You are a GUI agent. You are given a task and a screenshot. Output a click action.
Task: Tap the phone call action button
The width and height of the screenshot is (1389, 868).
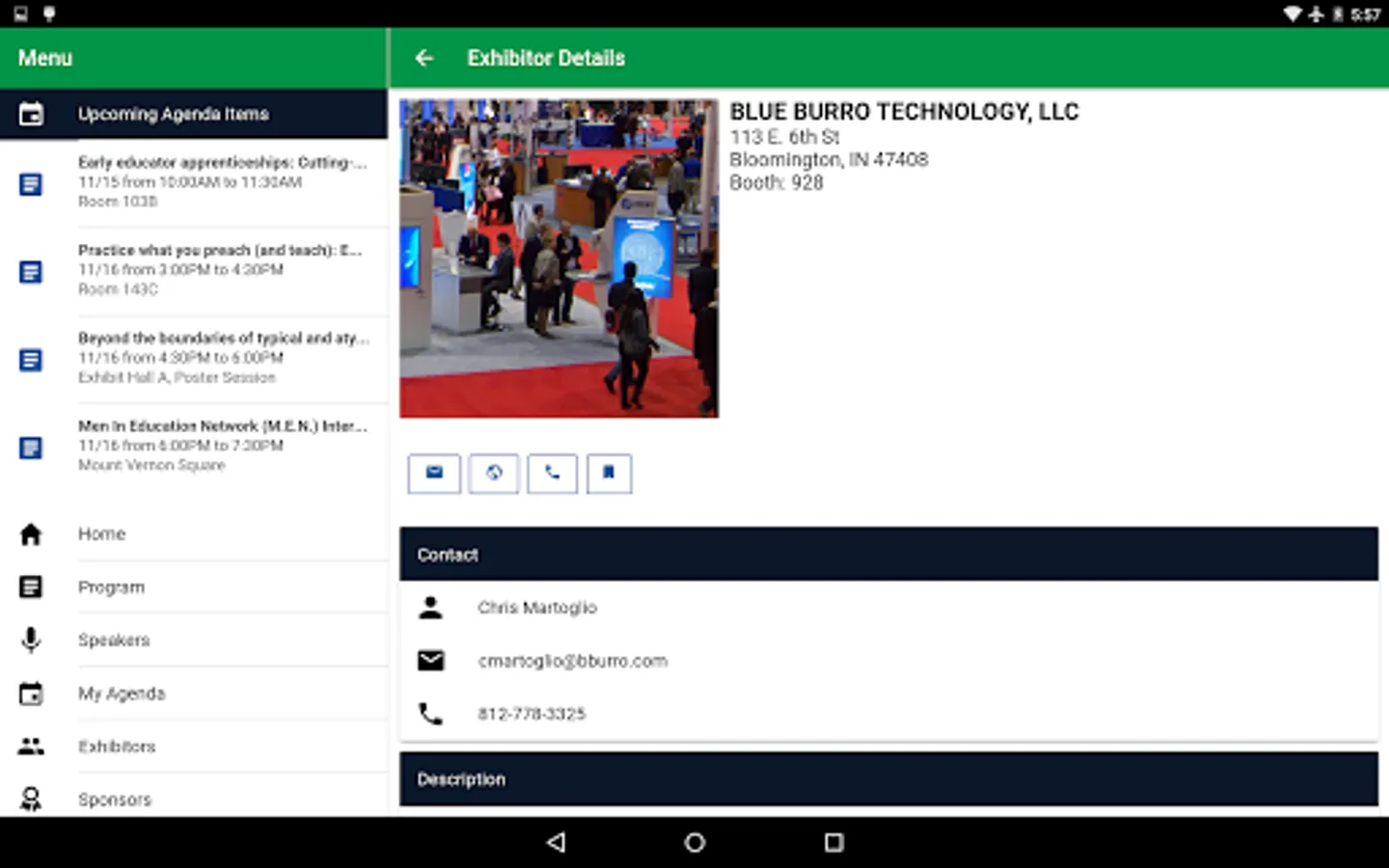point(553,474)
